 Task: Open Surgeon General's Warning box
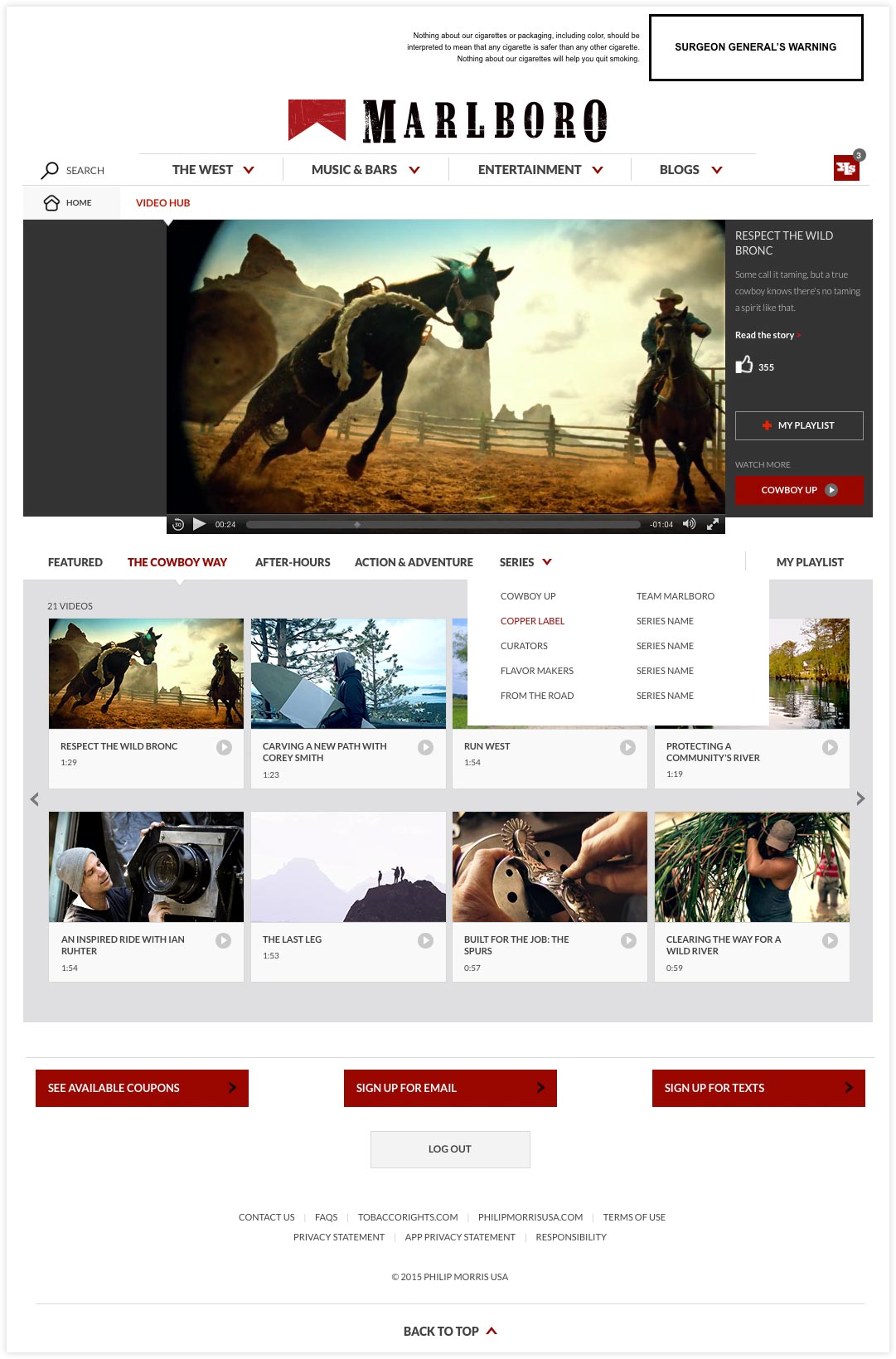[756, 47]
